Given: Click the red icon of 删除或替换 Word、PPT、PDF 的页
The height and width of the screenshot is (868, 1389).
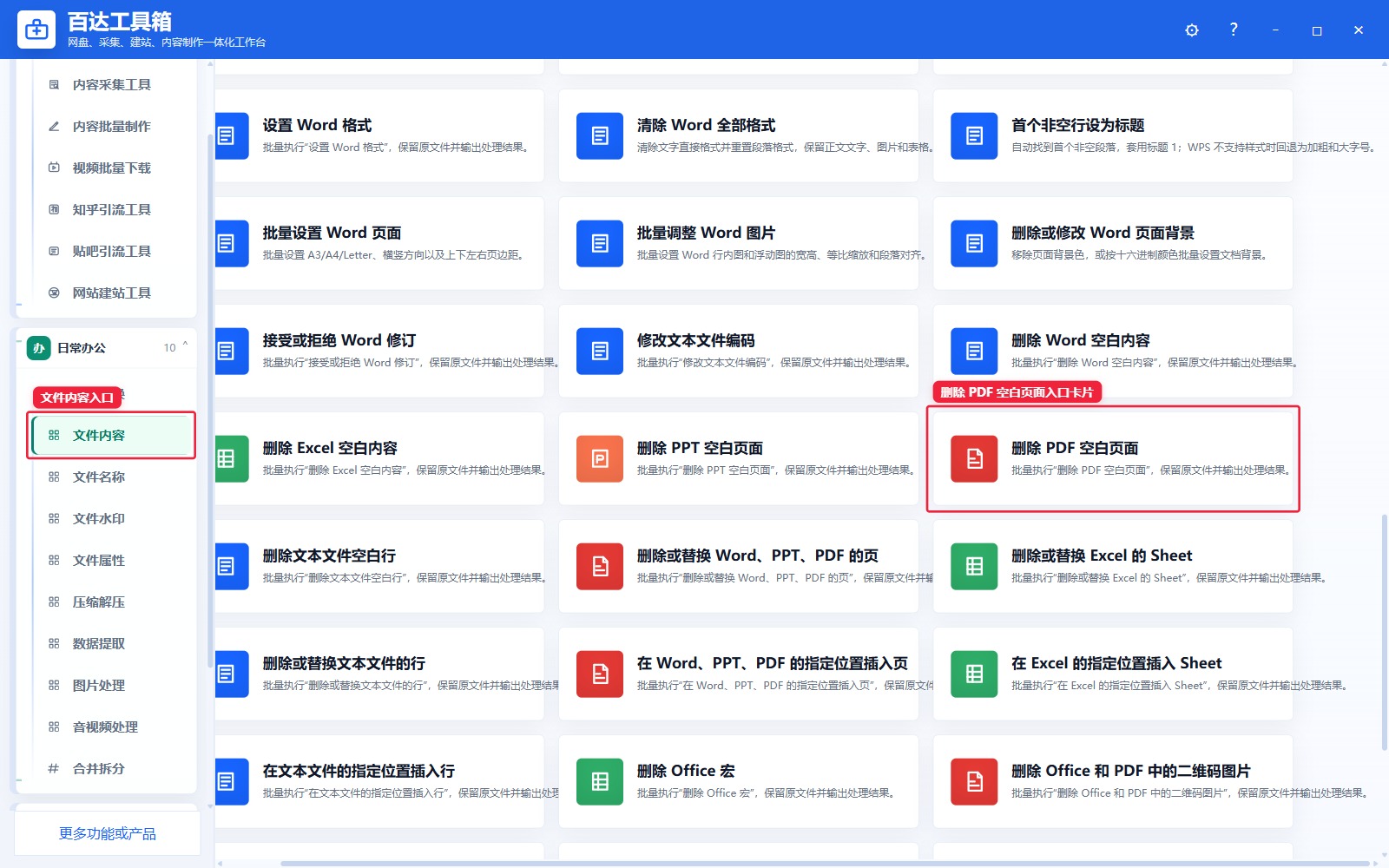Looking at the screenshot, I should [600, 566].
